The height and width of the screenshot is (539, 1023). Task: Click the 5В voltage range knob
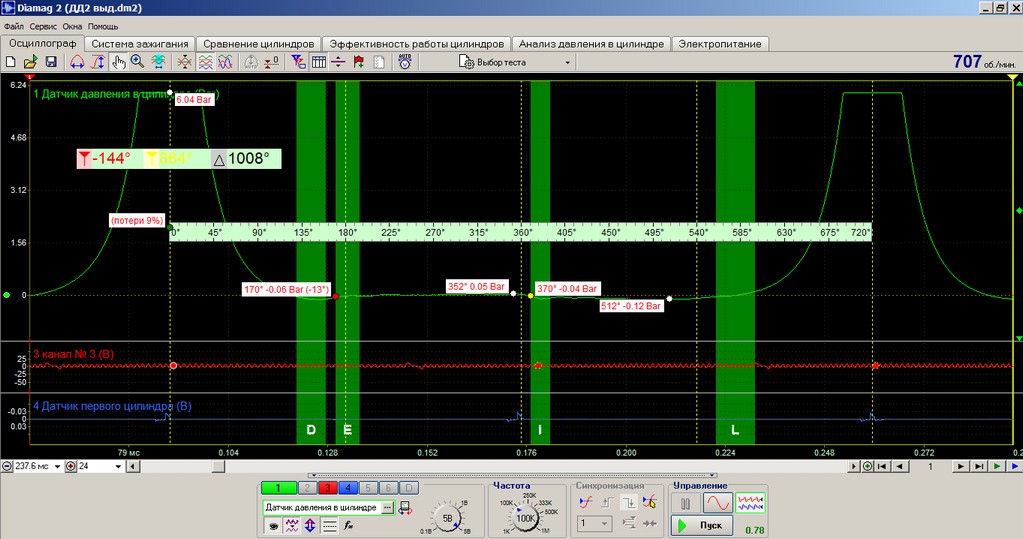click(x=448, y=518)
